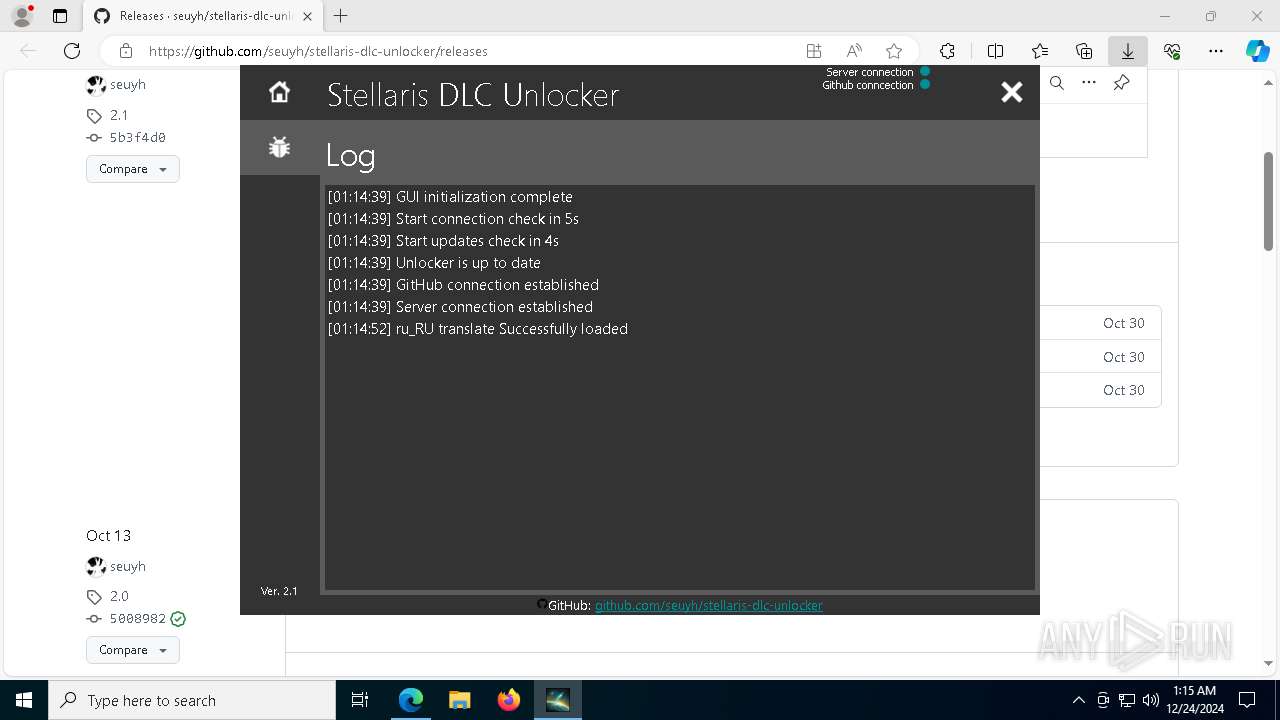Open Task View on the taskbar

pyautogui.click(x=360, y=700)
